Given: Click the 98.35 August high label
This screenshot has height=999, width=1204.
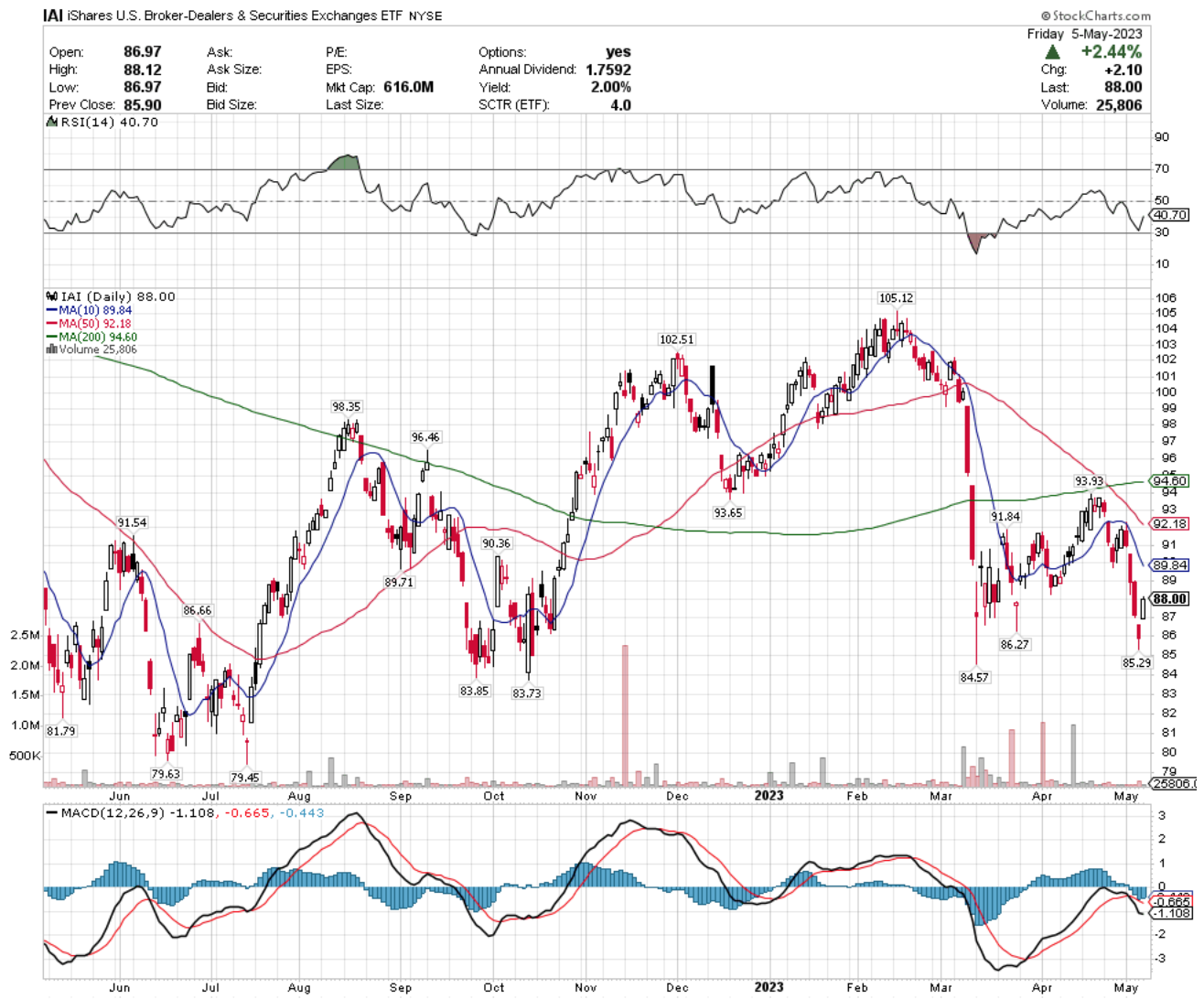Looking at the screenshot, I should click(x=347, y=407).
